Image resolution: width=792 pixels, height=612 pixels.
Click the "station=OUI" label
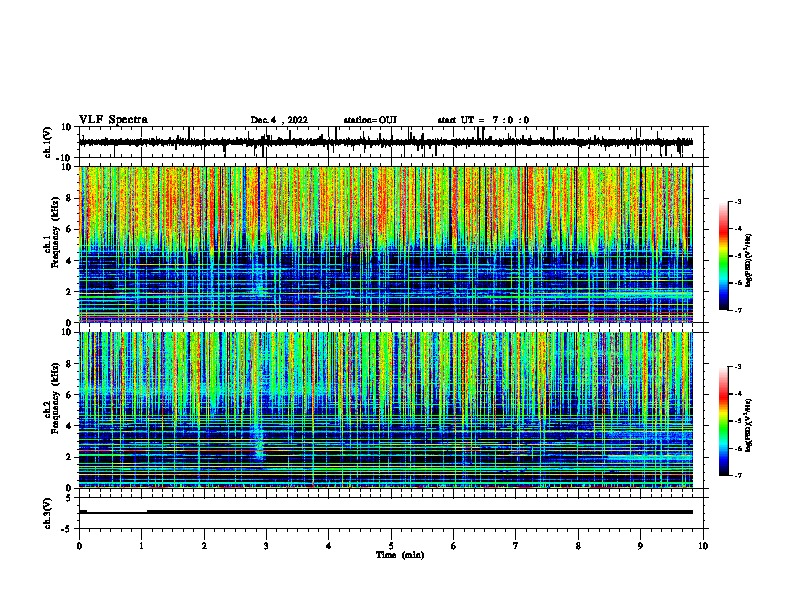coord(370,120)
